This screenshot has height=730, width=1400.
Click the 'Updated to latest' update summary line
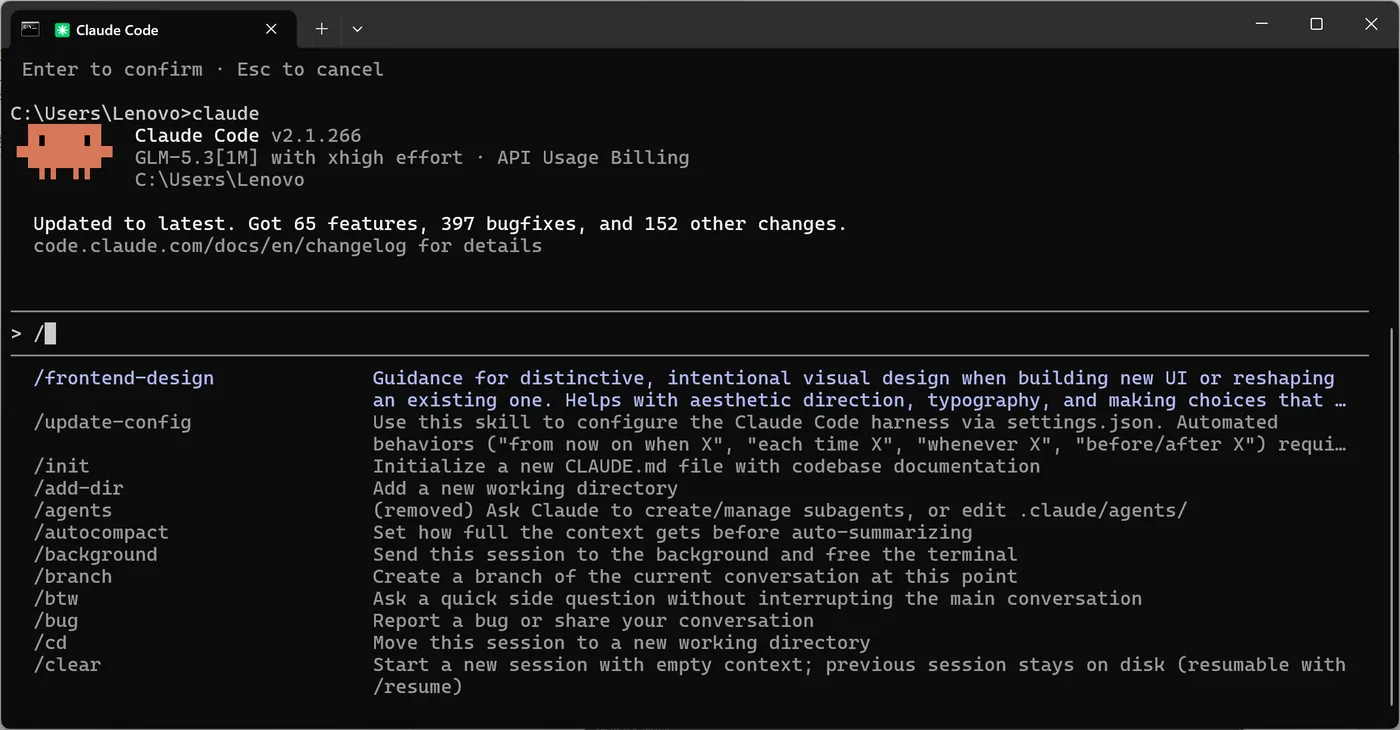coord(440,224)
